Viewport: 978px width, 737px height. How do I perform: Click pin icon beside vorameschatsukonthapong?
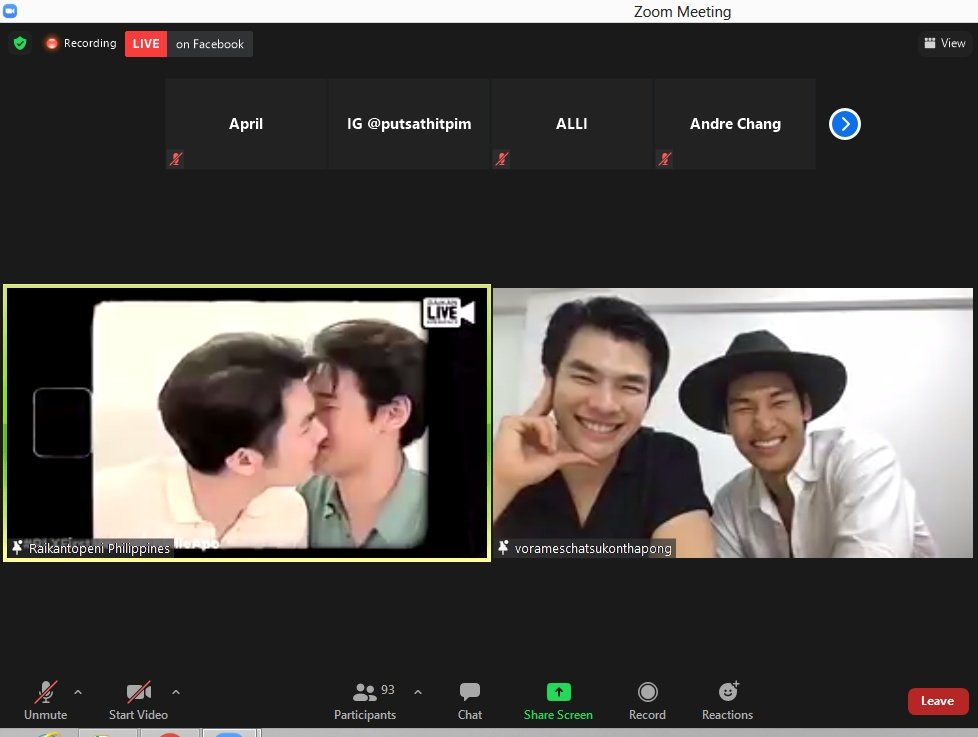tap(503, 548)
